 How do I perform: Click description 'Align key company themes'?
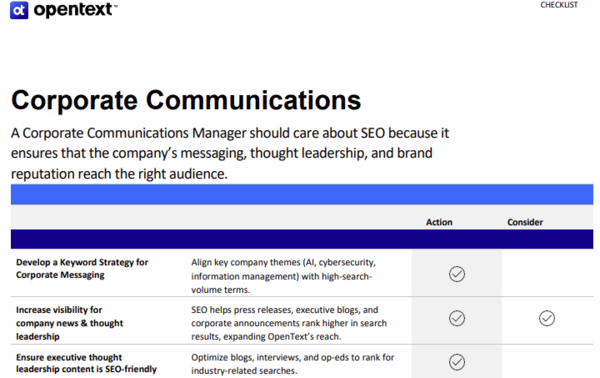(283, 276)
